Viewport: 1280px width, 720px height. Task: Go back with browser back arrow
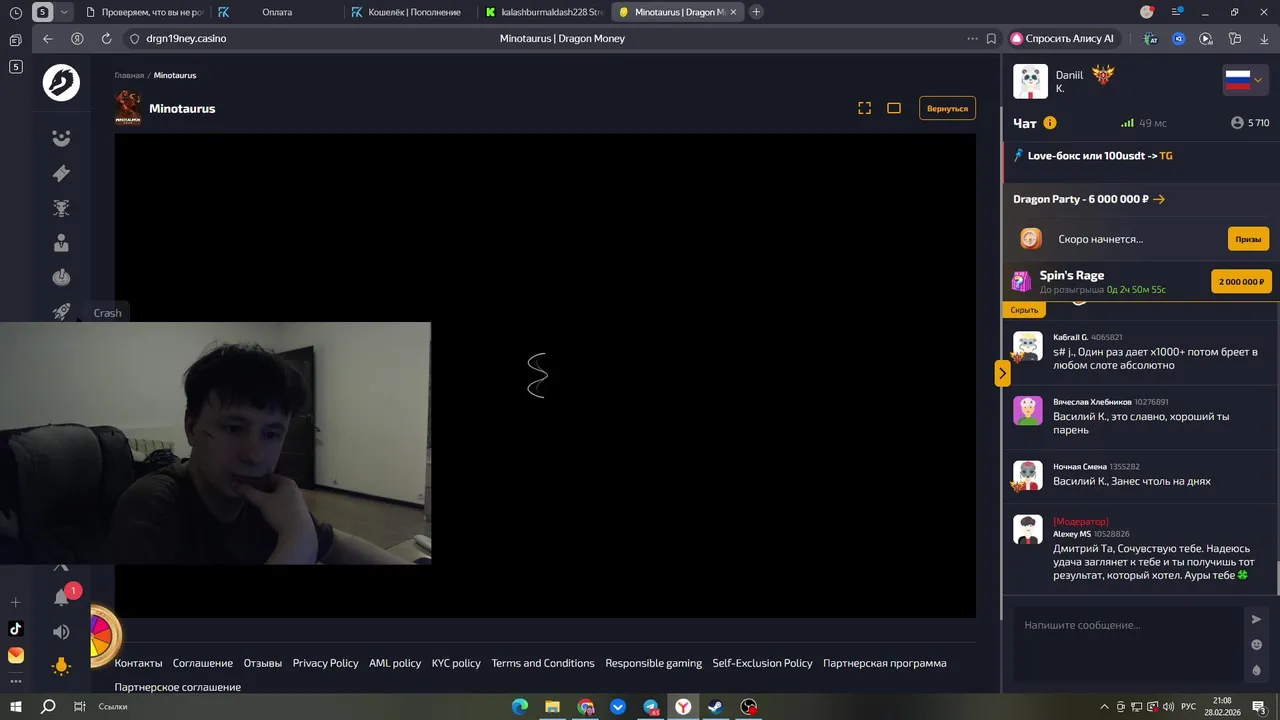pyautogui.click(x=48, y=38)
